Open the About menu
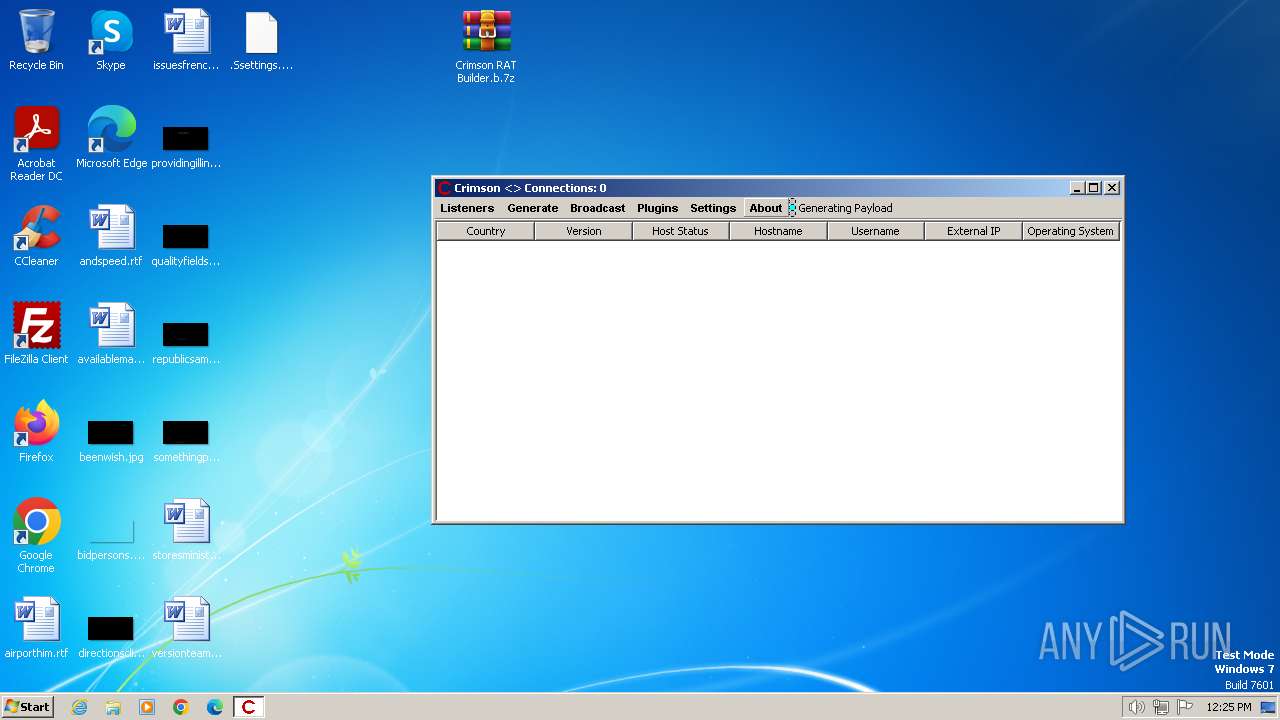 click(x=766, y=208)
